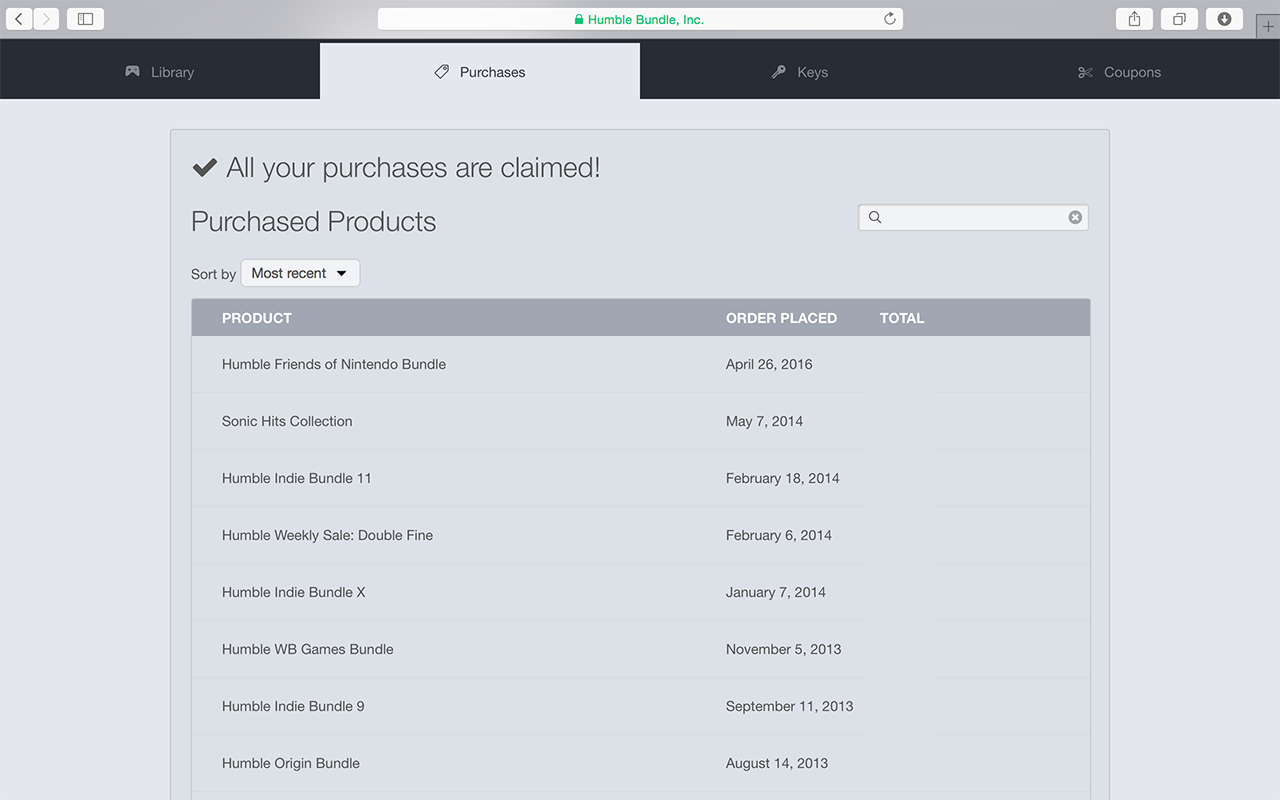
Task: Click the August 14, 2013 order date
Action: coord(777,763)
